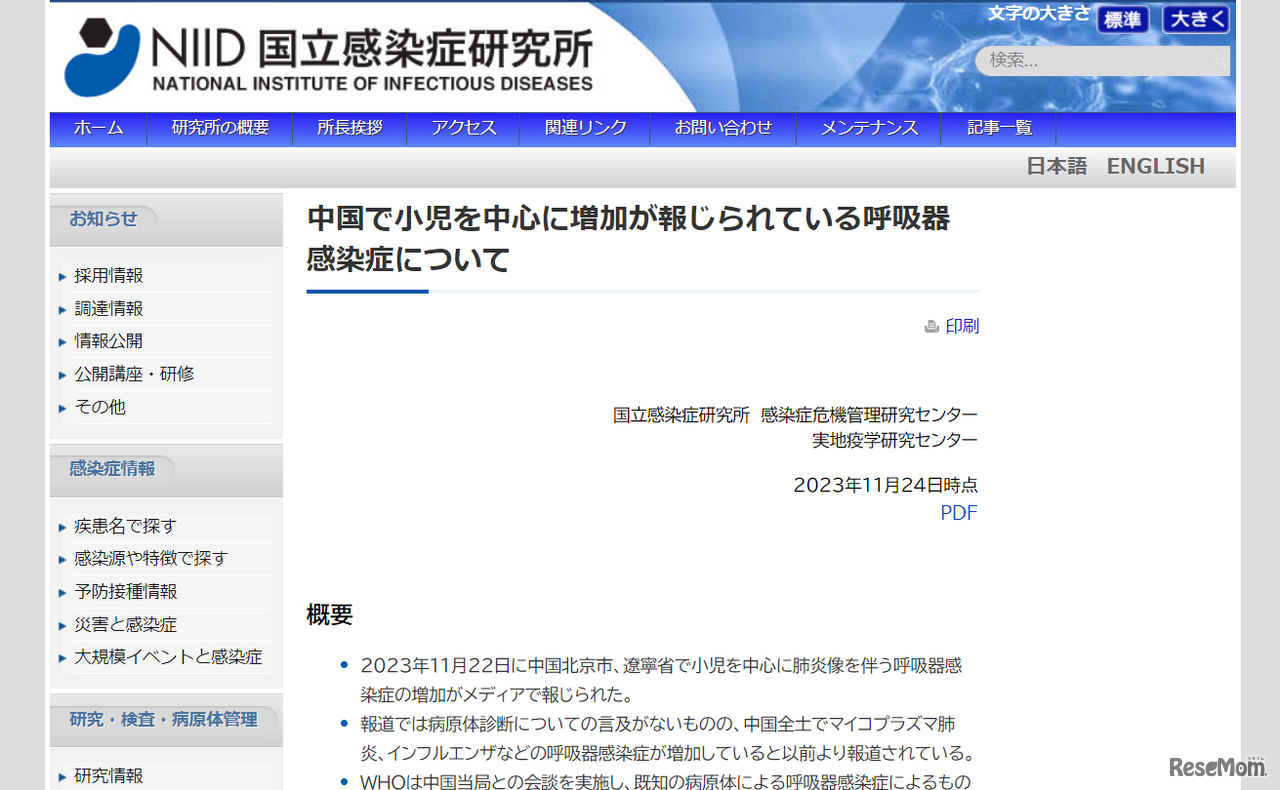
Task: Click the arrow icon beside 研究情報
Action: pos(63,775)
